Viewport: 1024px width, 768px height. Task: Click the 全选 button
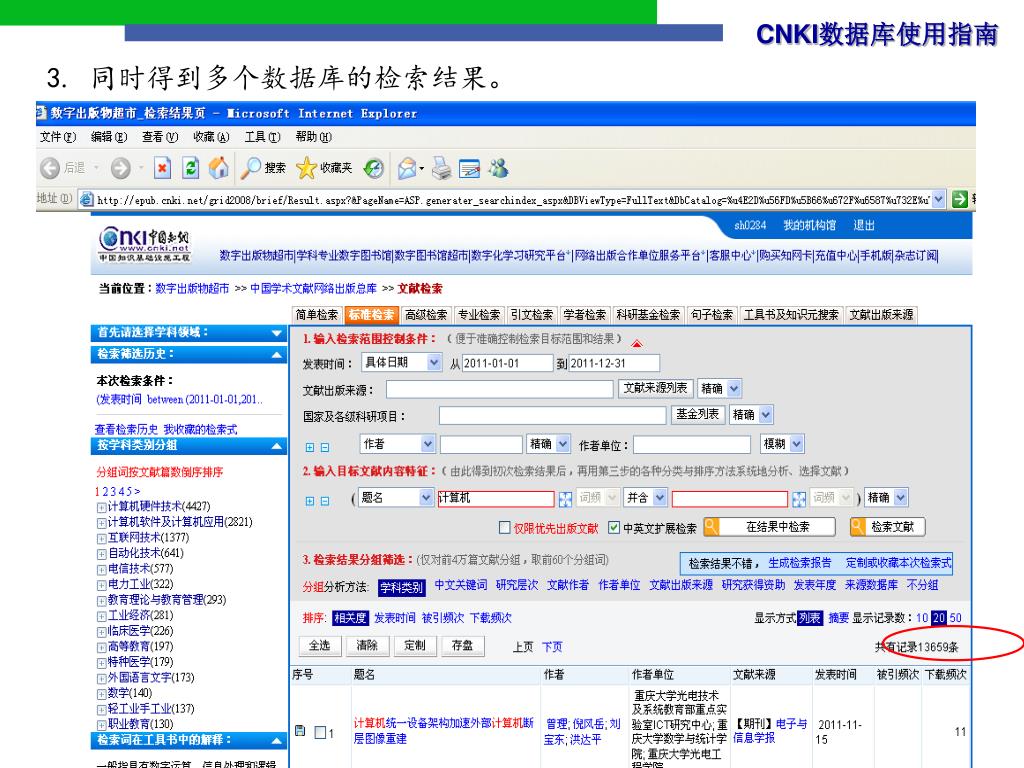tap(319, 645)
